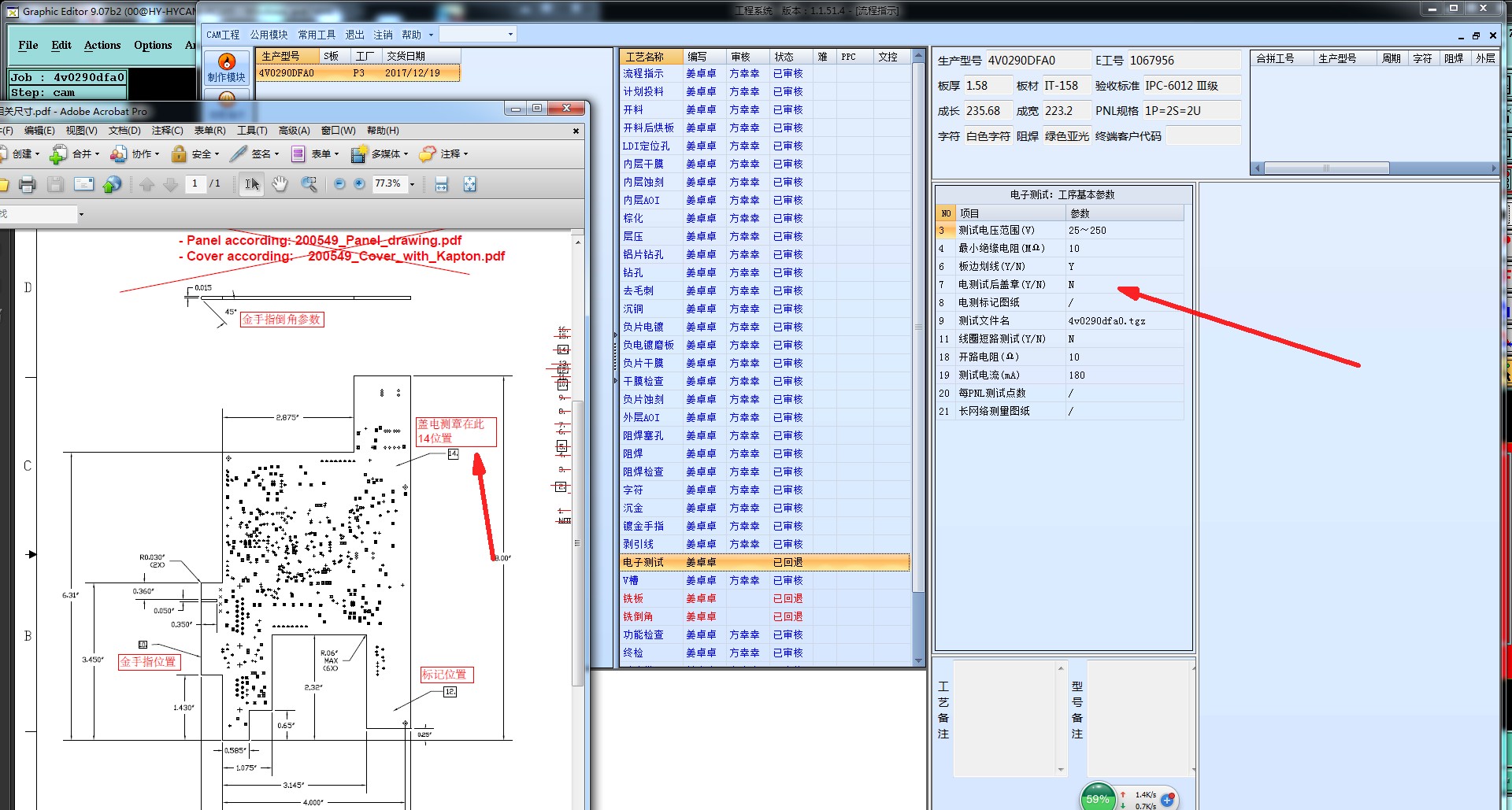Open the Options menu in Graphic Editor

tap(153, 45)
